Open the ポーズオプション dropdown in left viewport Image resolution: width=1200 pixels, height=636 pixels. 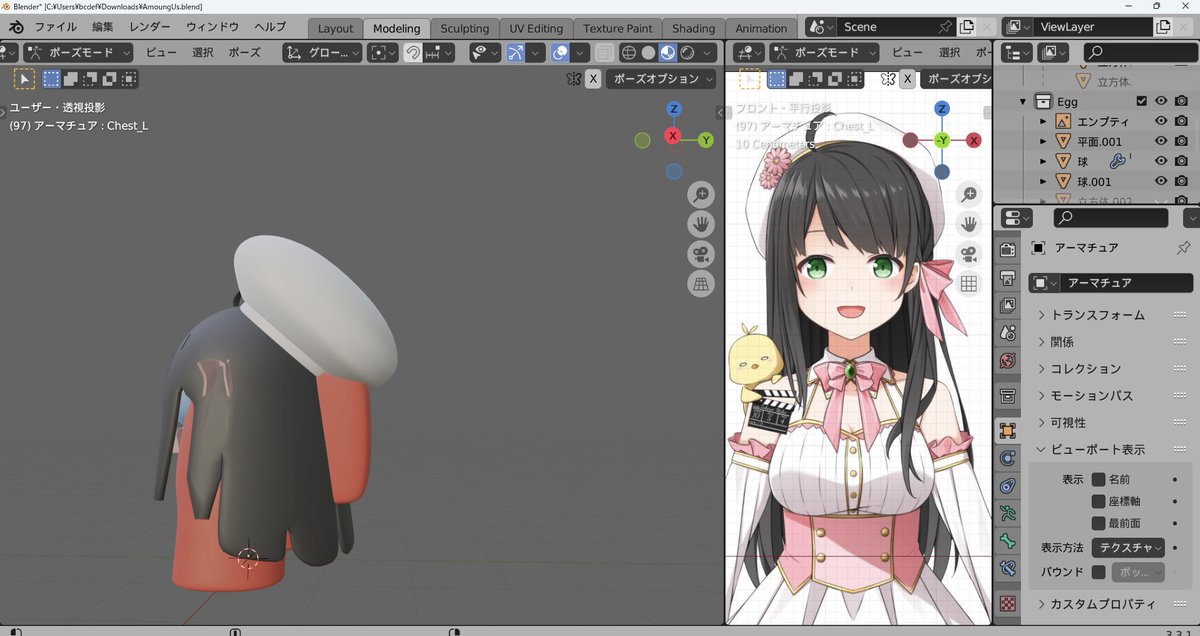663,78
